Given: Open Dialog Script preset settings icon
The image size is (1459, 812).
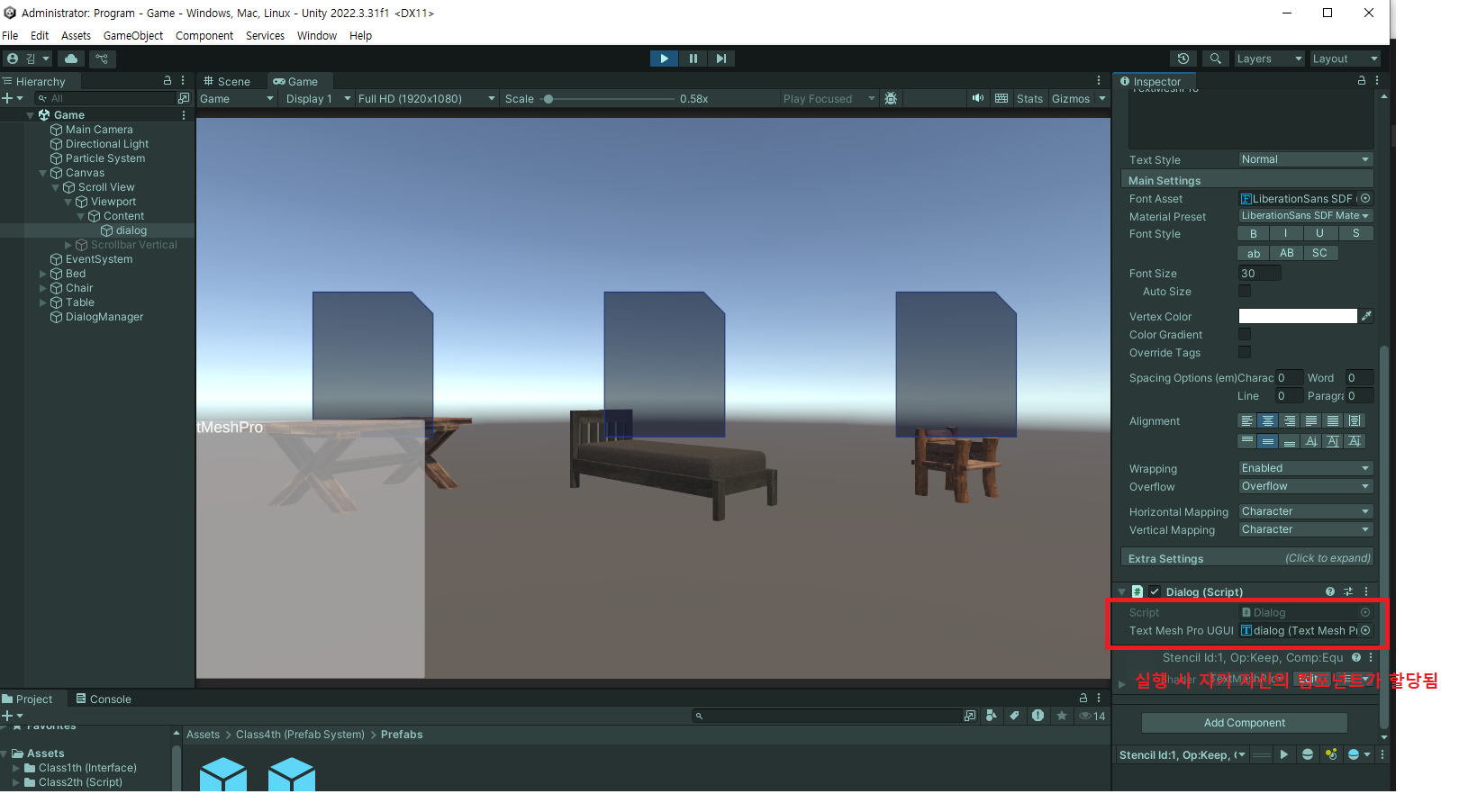Looking at the screenshot, I should [x=1348, y=591].
